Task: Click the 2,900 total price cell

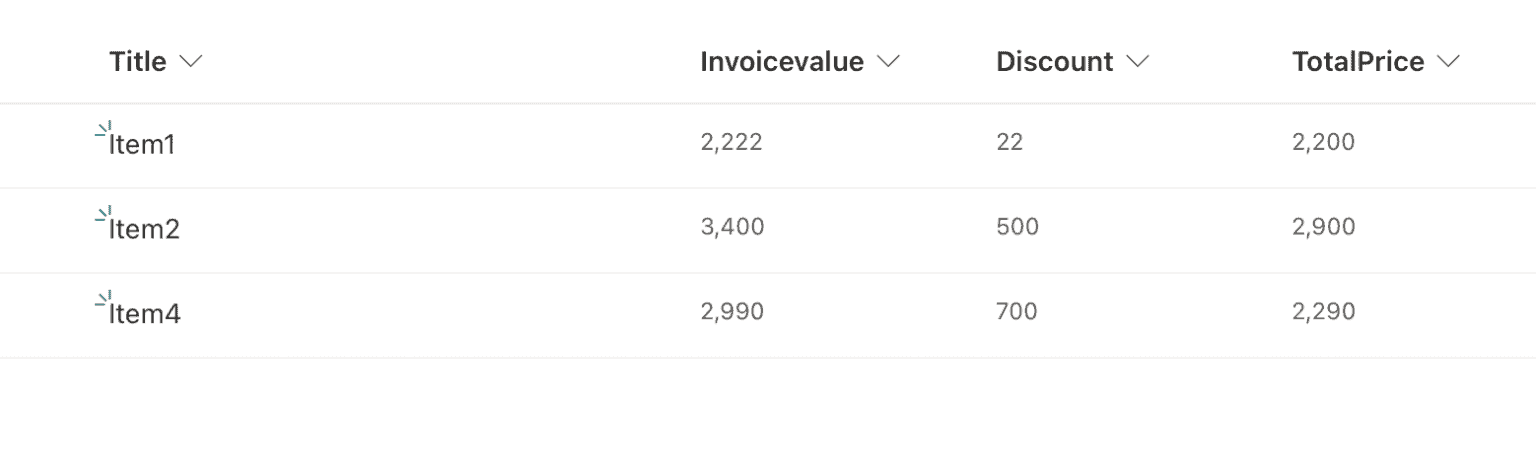Action: coord(1324,227)
